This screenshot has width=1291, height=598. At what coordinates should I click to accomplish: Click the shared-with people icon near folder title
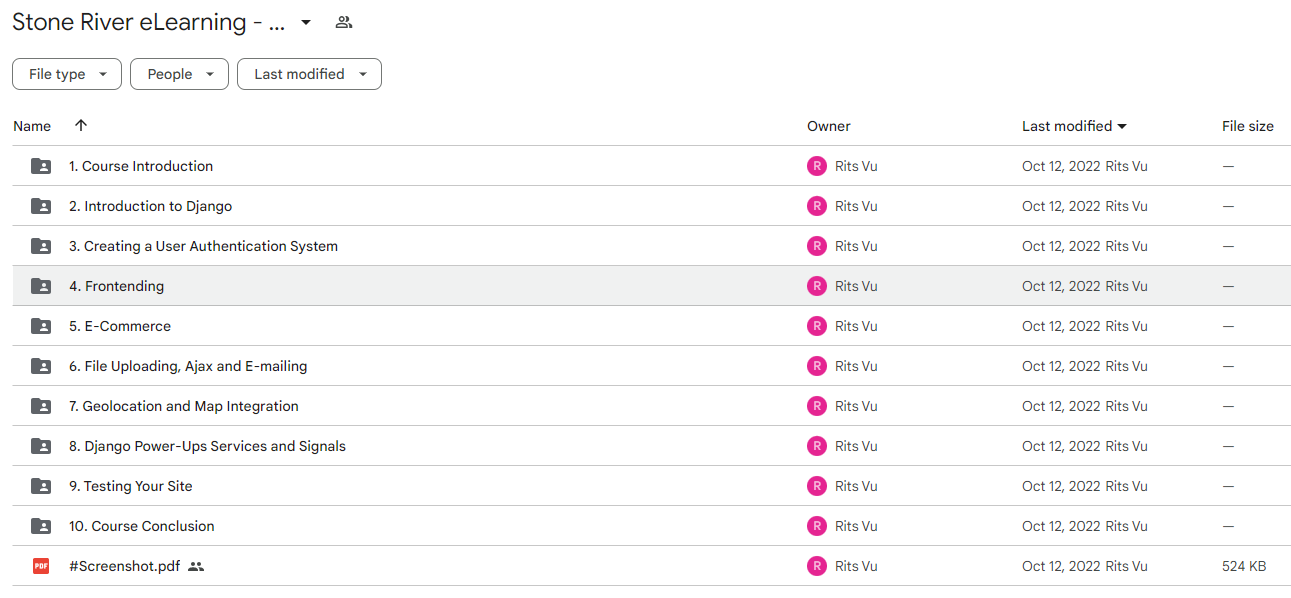pos(344,22)
